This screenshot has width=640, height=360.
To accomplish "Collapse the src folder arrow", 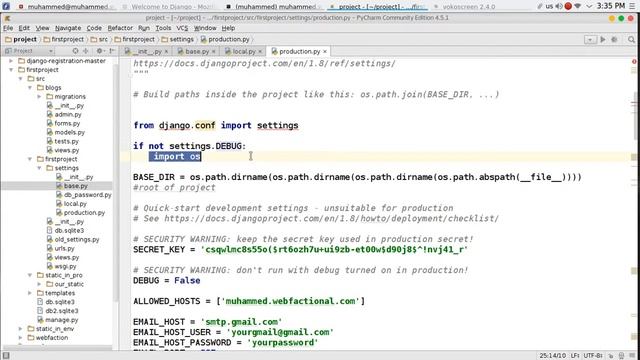I will [x=21, y=79].
